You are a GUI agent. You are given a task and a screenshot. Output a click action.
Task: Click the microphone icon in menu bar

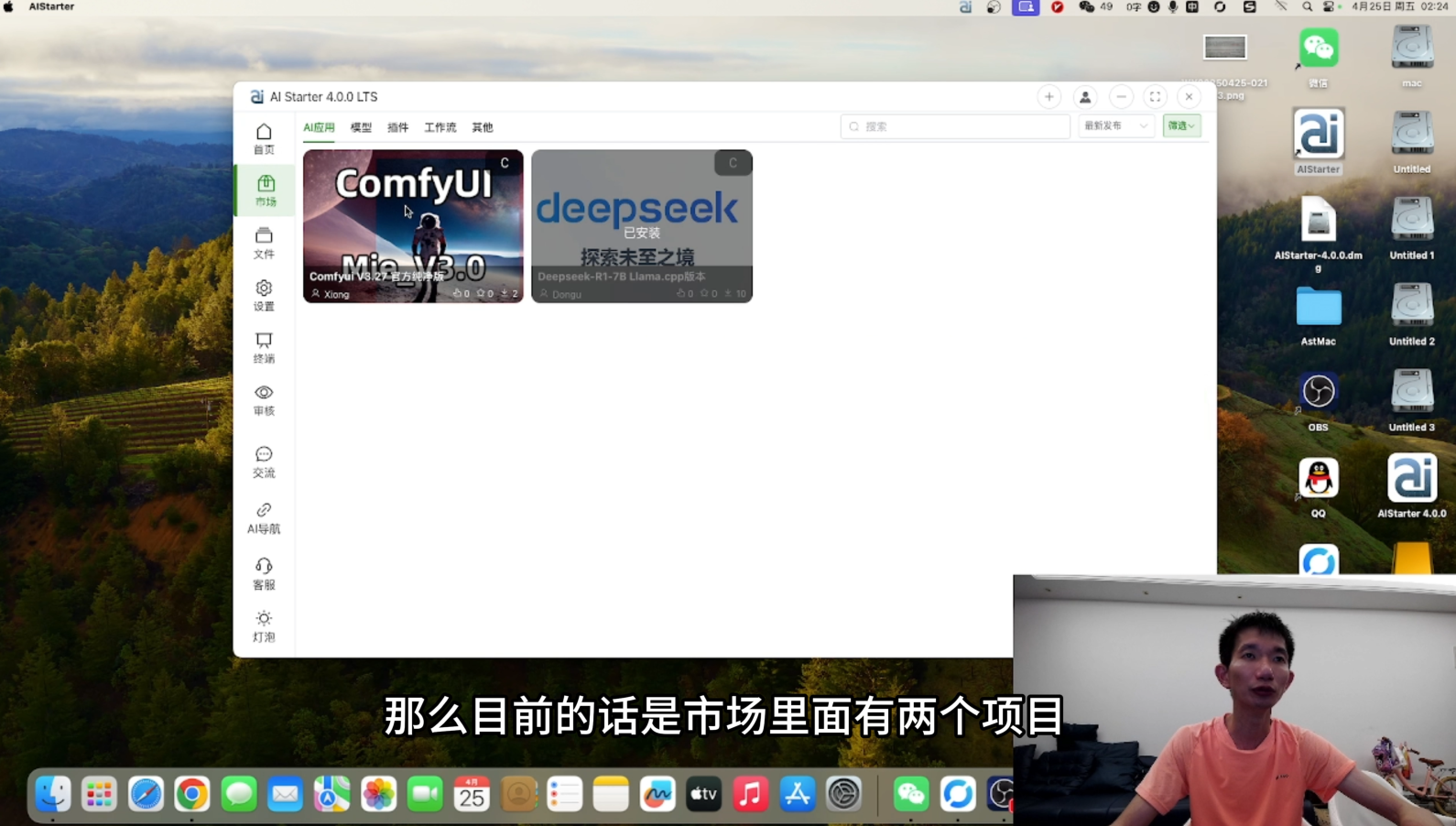coord(1173,6)
